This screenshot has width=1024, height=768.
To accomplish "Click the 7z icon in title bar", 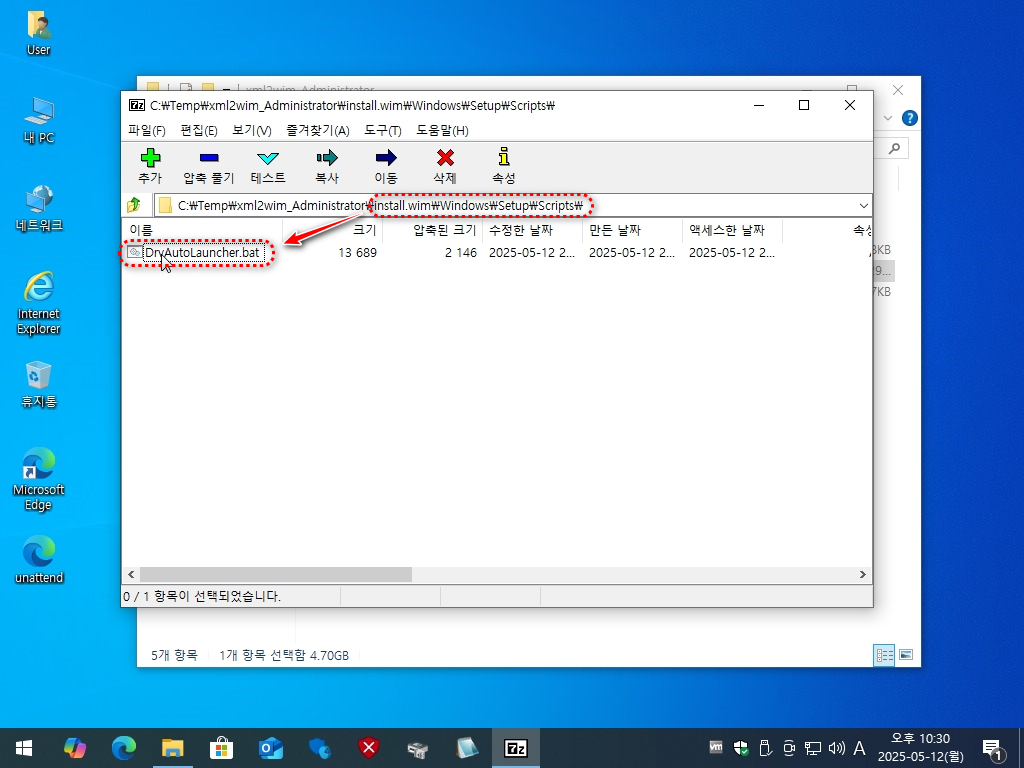I will [x=137, y=105].
